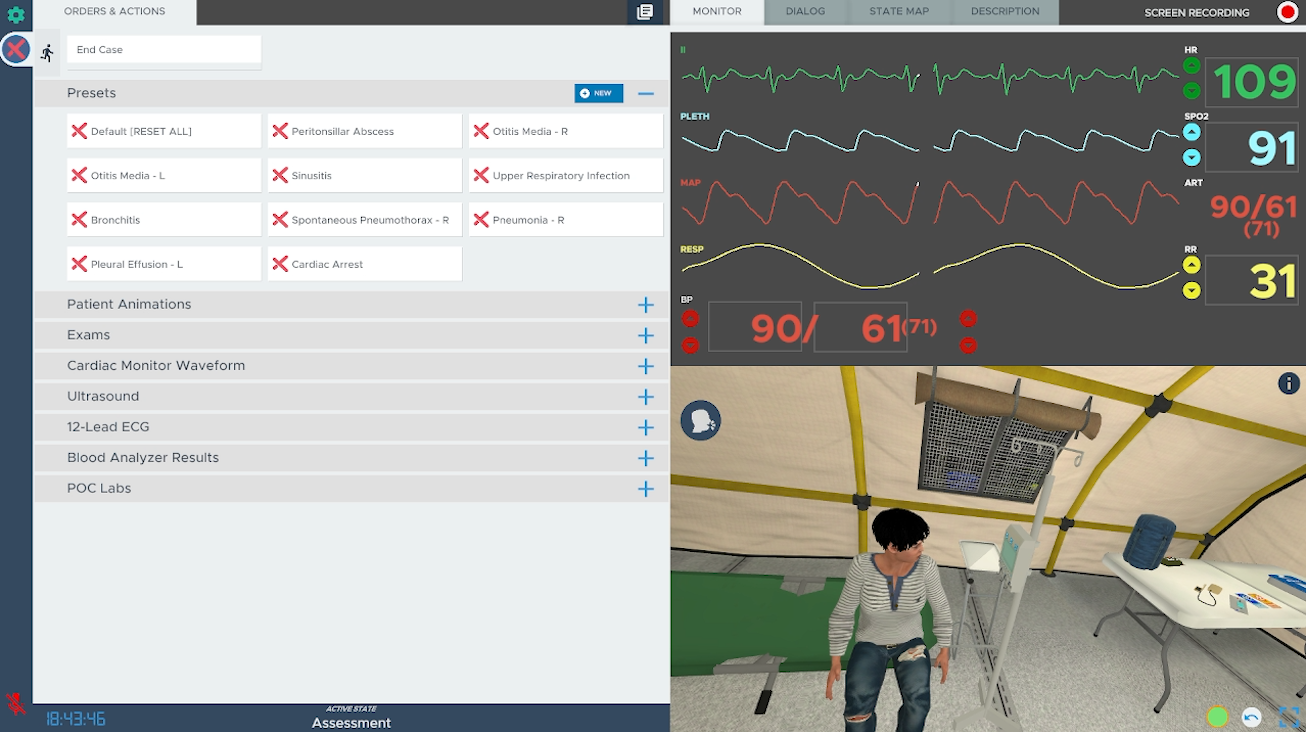
Task: Start screen recording with red button
Action: [x=1287, y=12]
